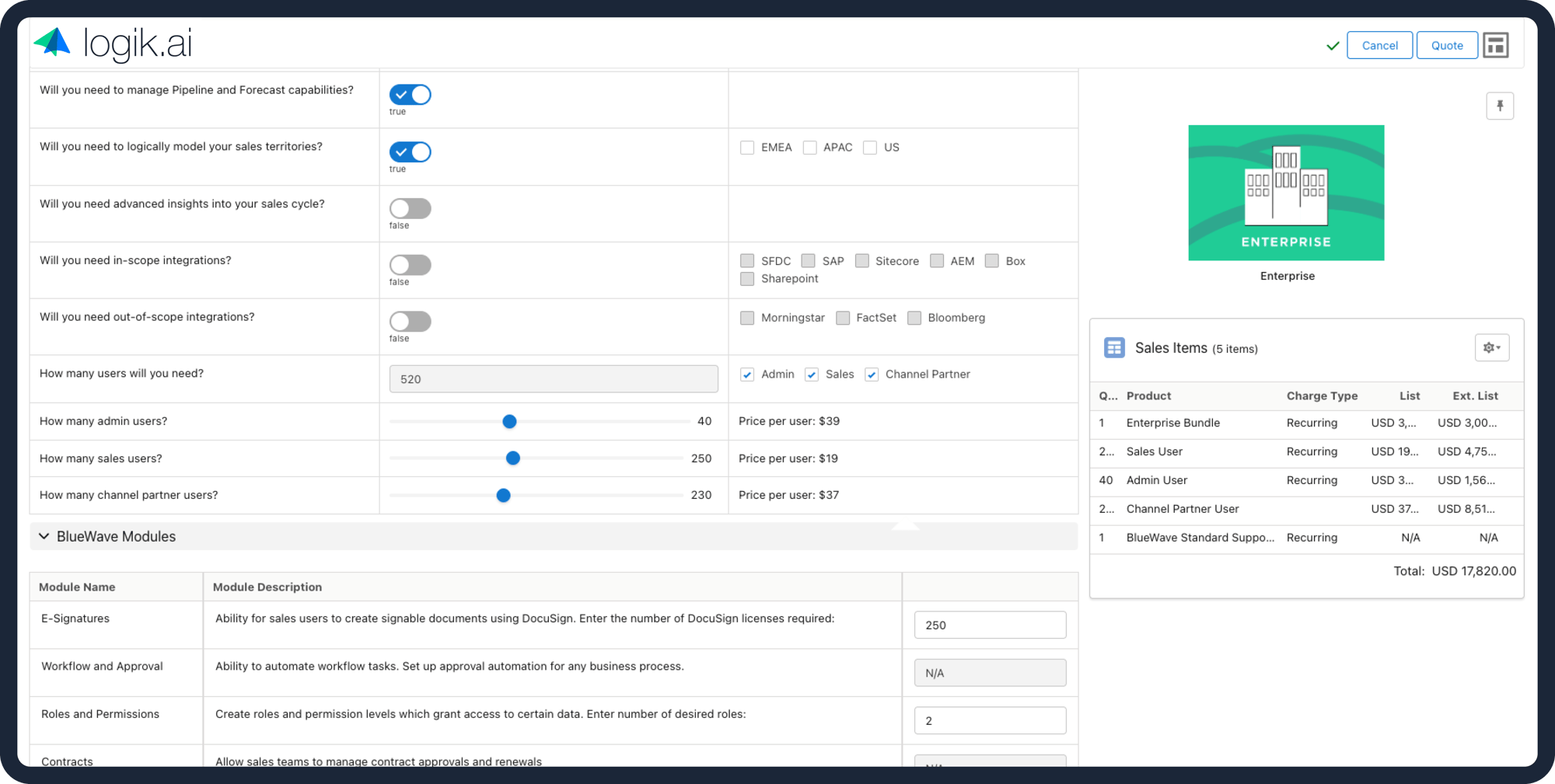Click the admin users slider handle

click(x=509, y=421)
